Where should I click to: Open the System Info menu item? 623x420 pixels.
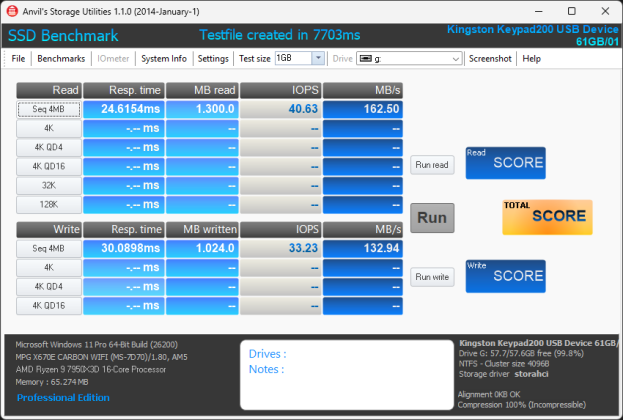[x=164, y=59]
